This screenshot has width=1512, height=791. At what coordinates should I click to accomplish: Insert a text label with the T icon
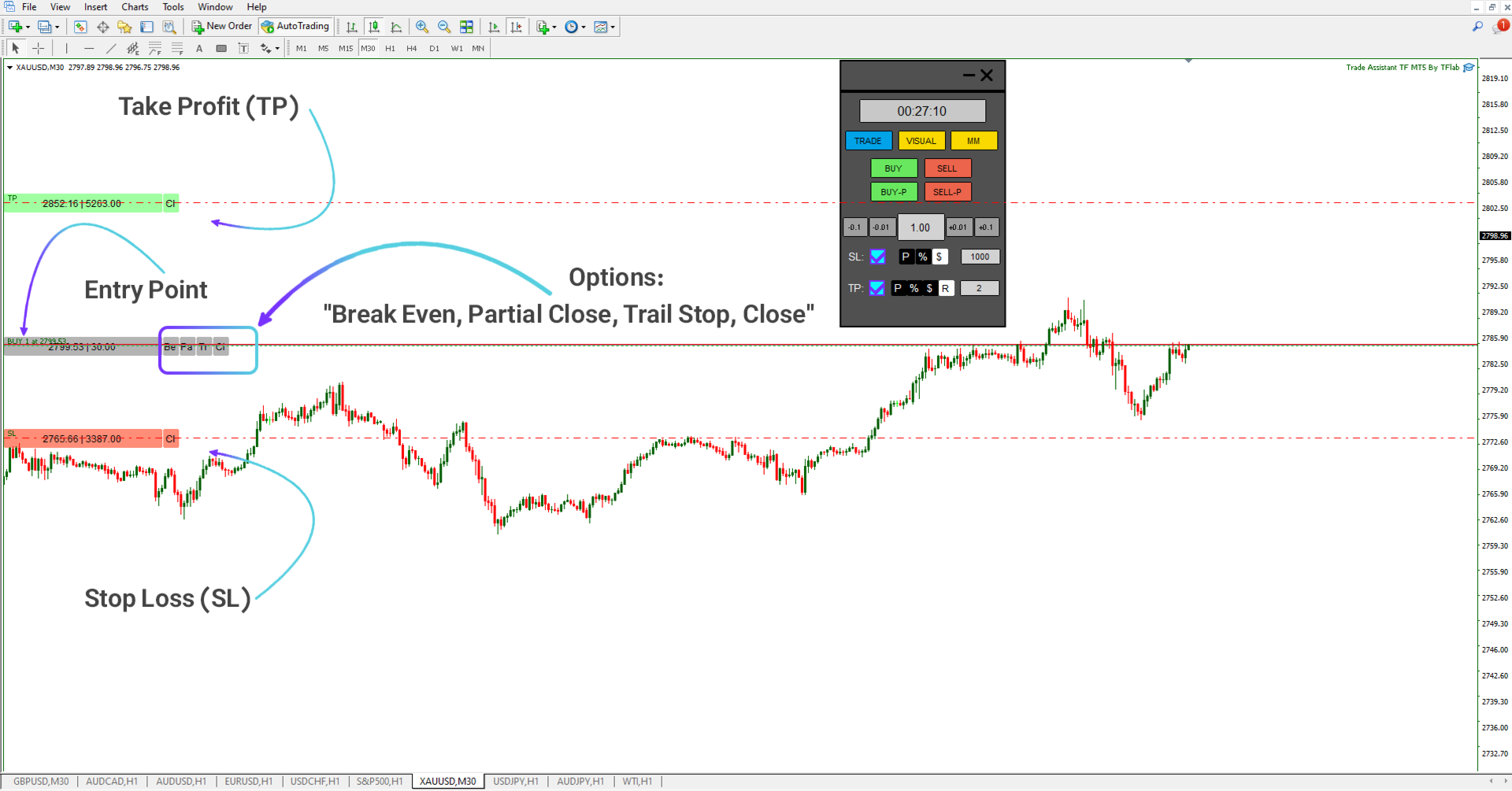click(243, 48)
